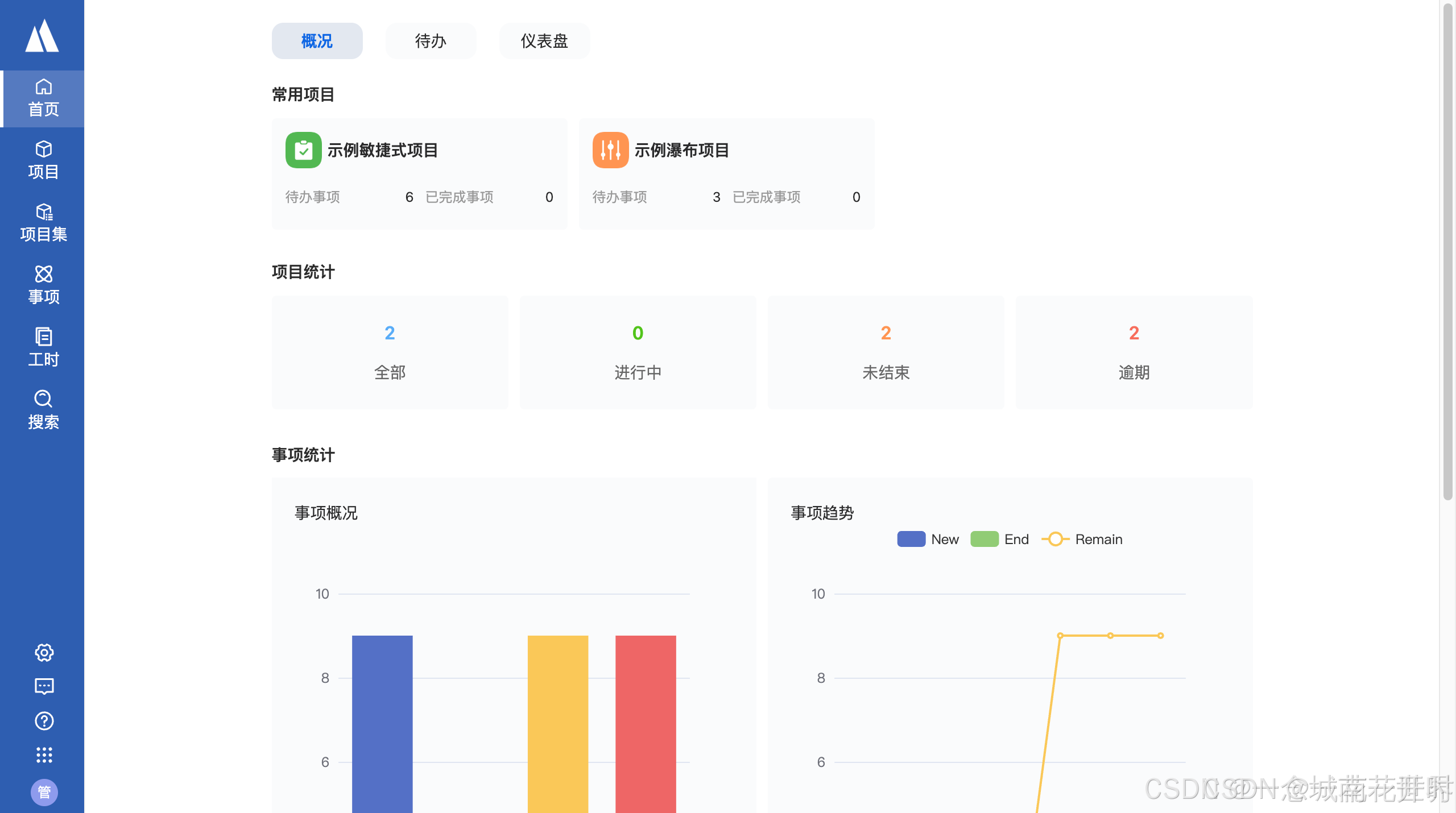The height and width of the screenshot is (813, 1456).
Task: Click the 常用项目 section heading
Action: (303, 94)
